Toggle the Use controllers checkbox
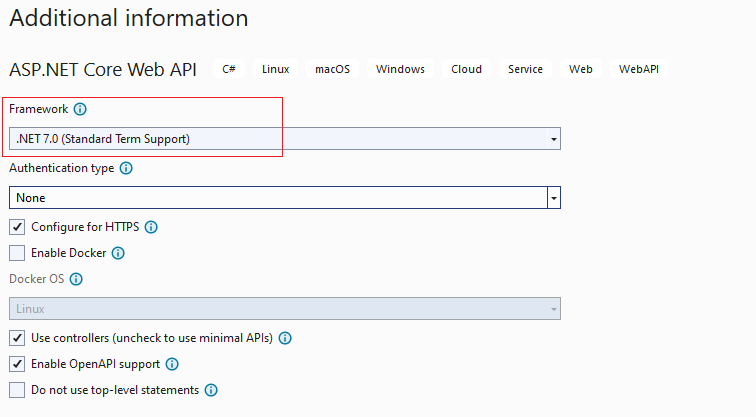 (17, 338)
